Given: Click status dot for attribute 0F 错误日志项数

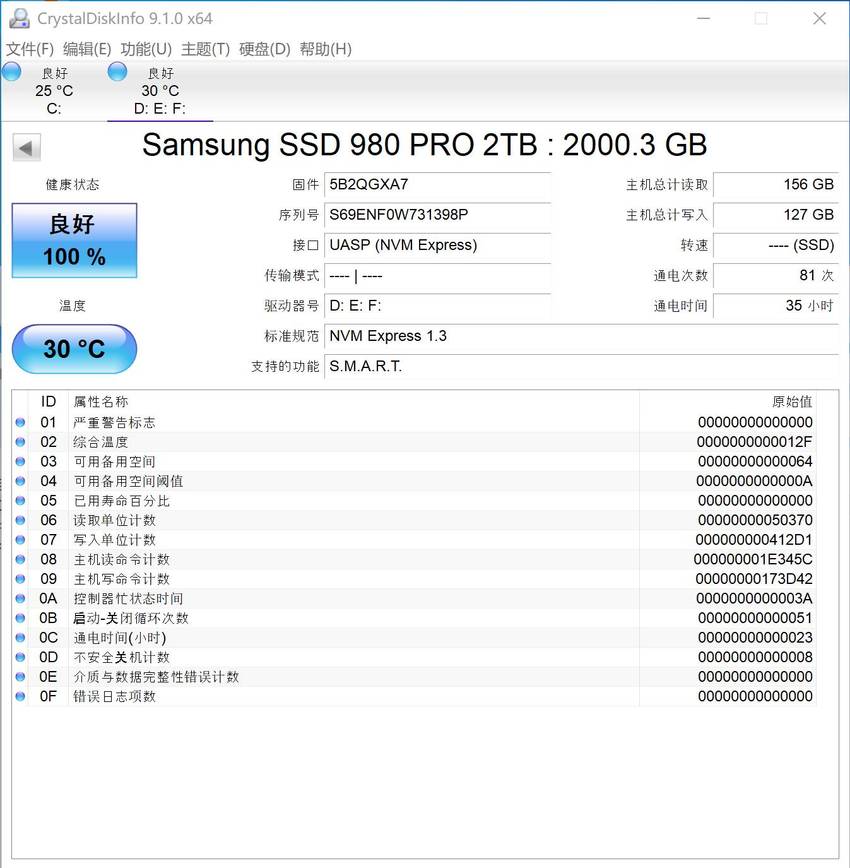Looking at the screenshot, I should 20,696.
